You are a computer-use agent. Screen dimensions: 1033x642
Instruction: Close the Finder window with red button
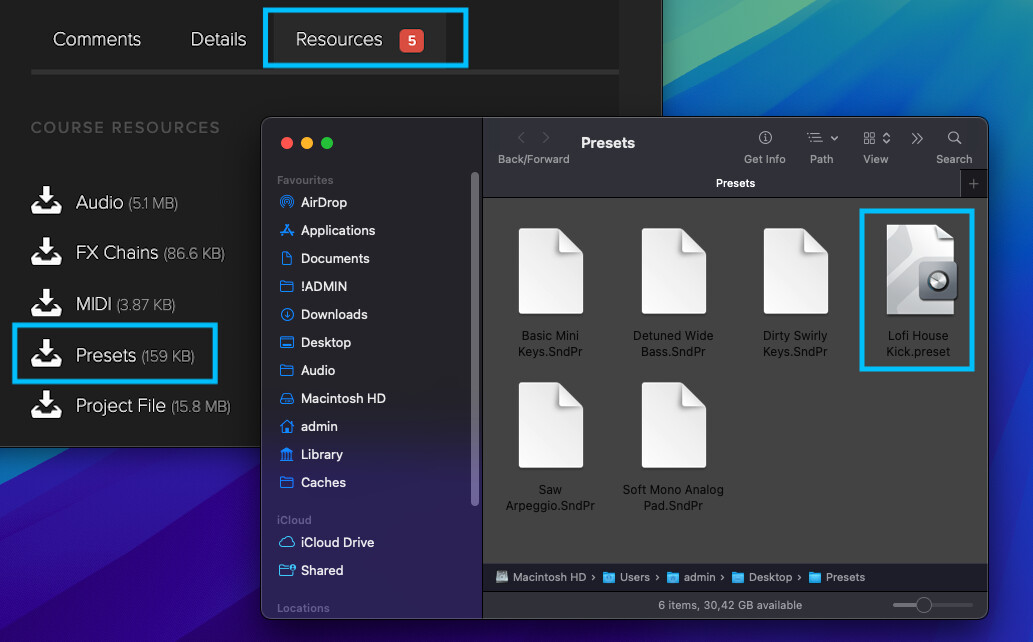click(287, 143)
